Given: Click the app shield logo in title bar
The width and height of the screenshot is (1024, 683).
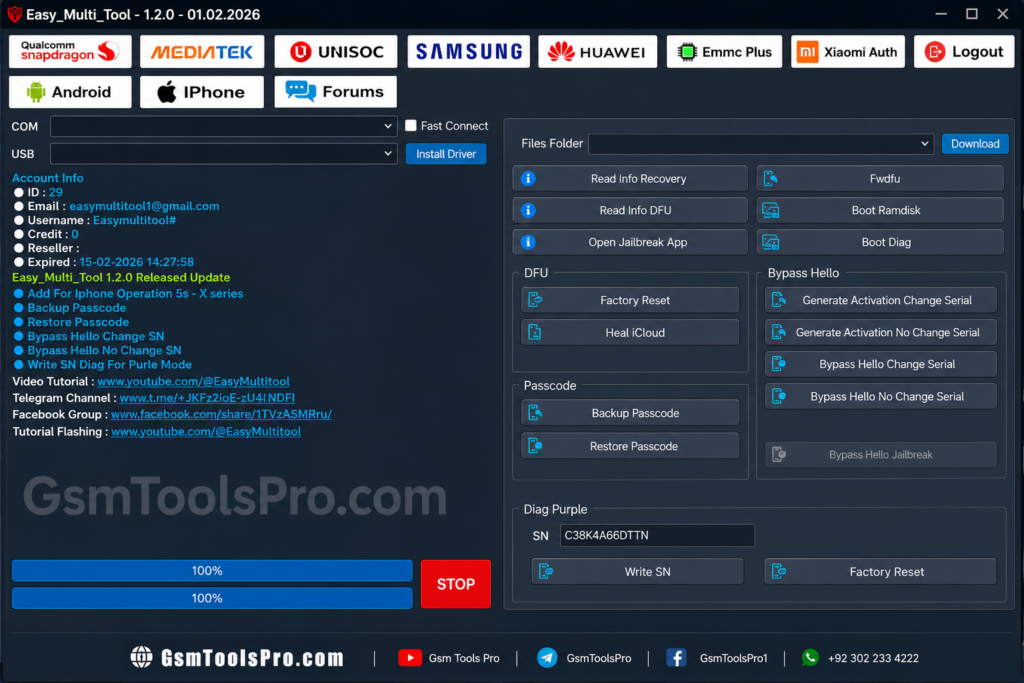Looking at the screenshot, I should (x=14, y=14).
